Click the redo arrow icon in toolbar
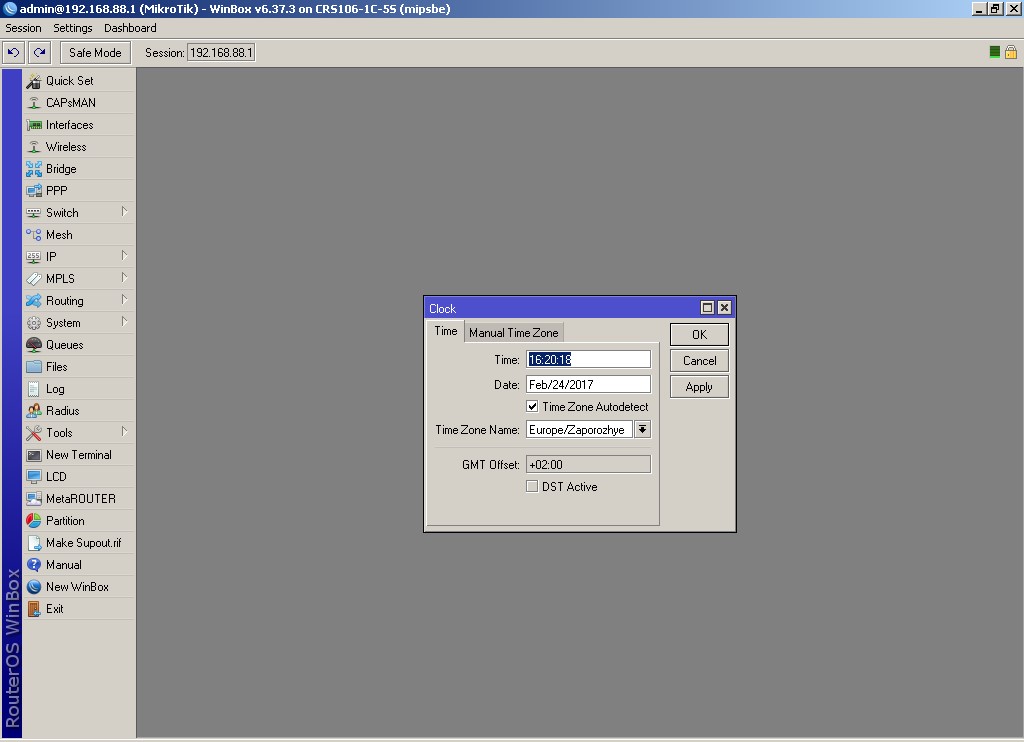The image size is (1024, 742). 39,52
